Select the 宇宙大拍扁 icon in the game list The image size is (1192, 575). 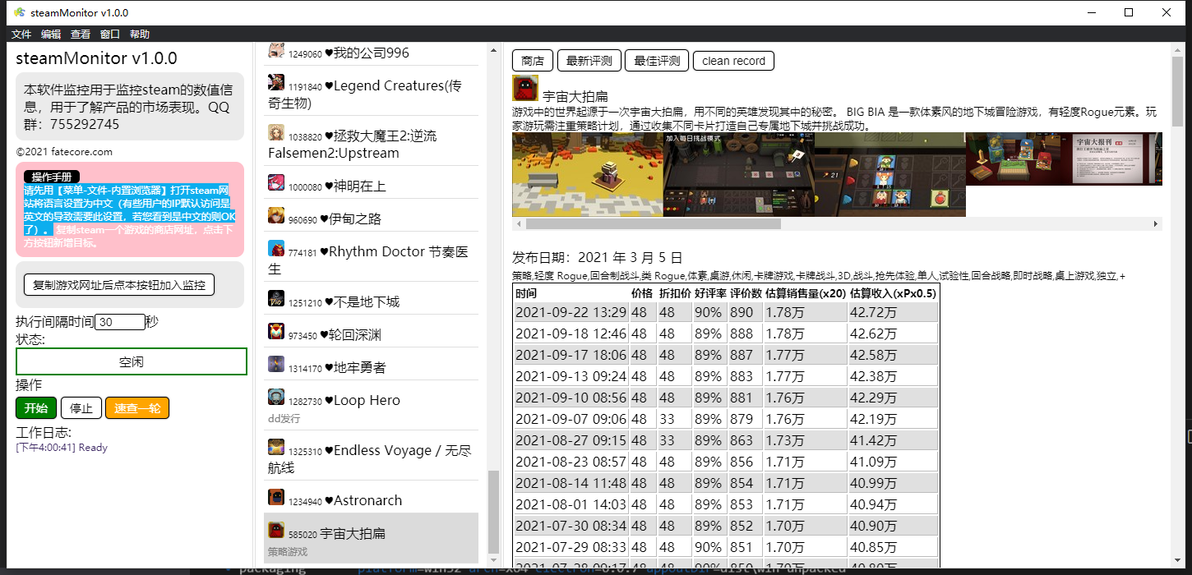coord(277,531)
